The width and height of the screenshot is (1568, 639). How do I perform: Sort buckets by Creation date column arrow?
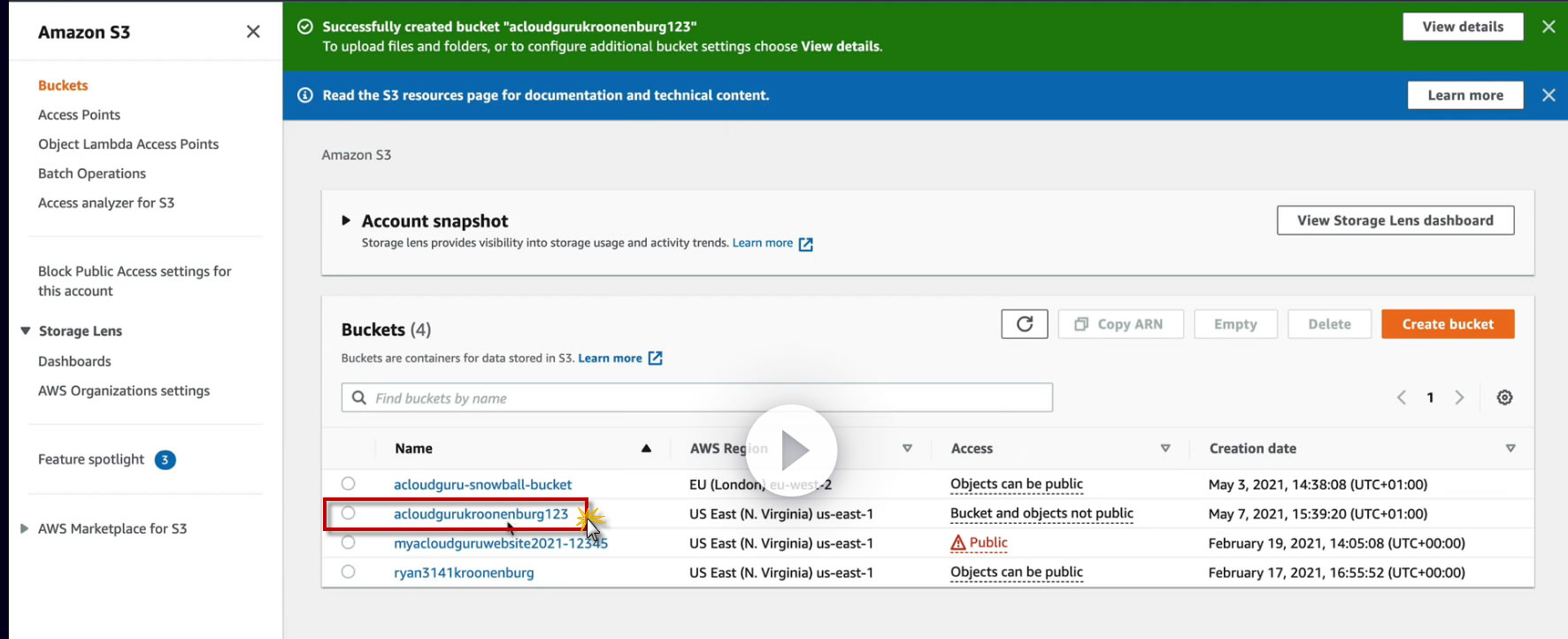point(1510,449)
